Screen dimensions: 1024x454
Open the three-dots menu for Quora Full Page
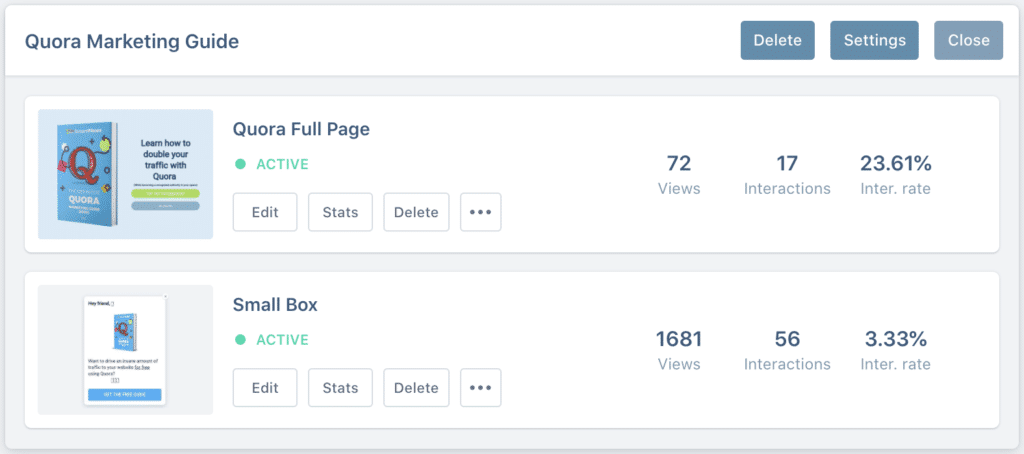(481, 212)
